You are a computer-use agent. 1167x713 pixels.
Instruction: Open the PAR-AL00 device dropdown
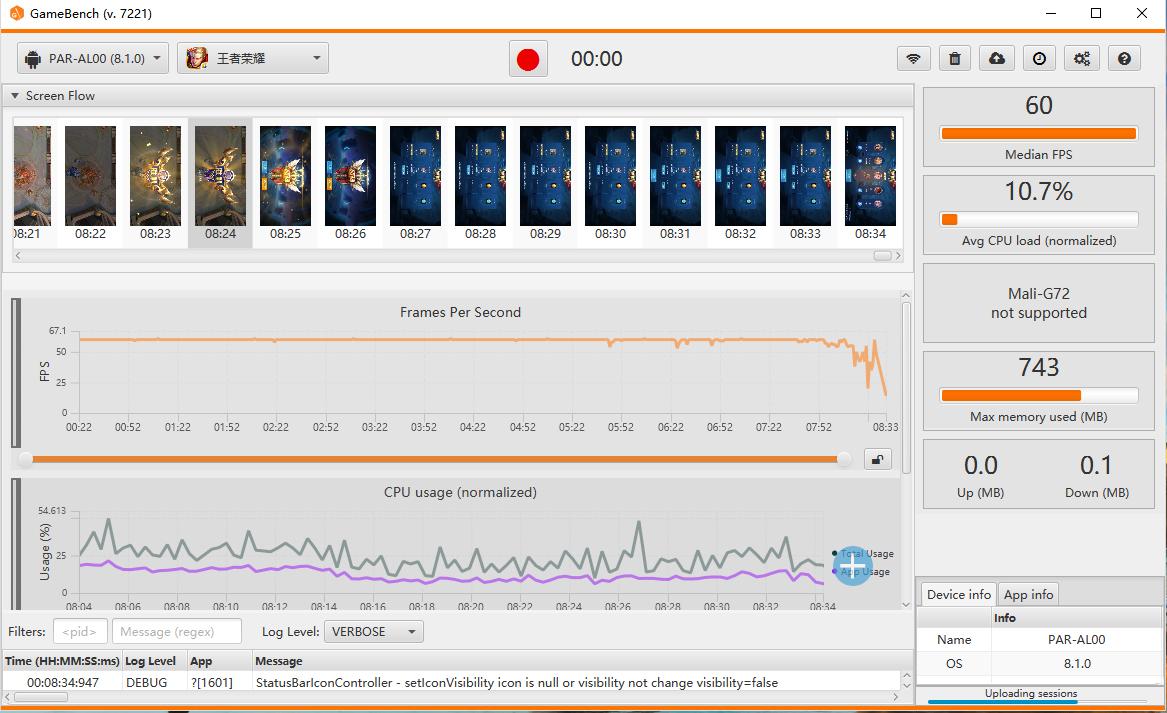click(x=94, y=59)
